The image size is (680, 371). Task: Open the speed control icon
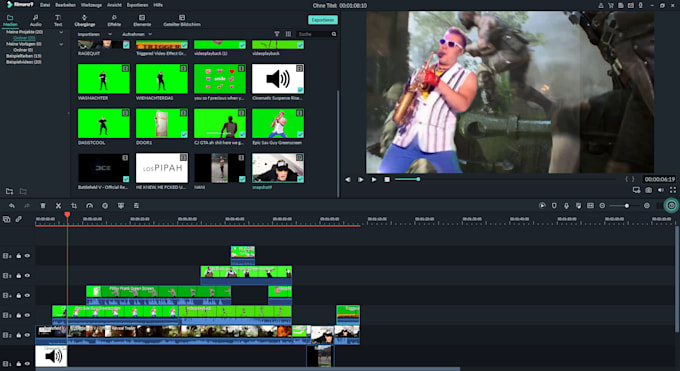(x=89, y=206)
